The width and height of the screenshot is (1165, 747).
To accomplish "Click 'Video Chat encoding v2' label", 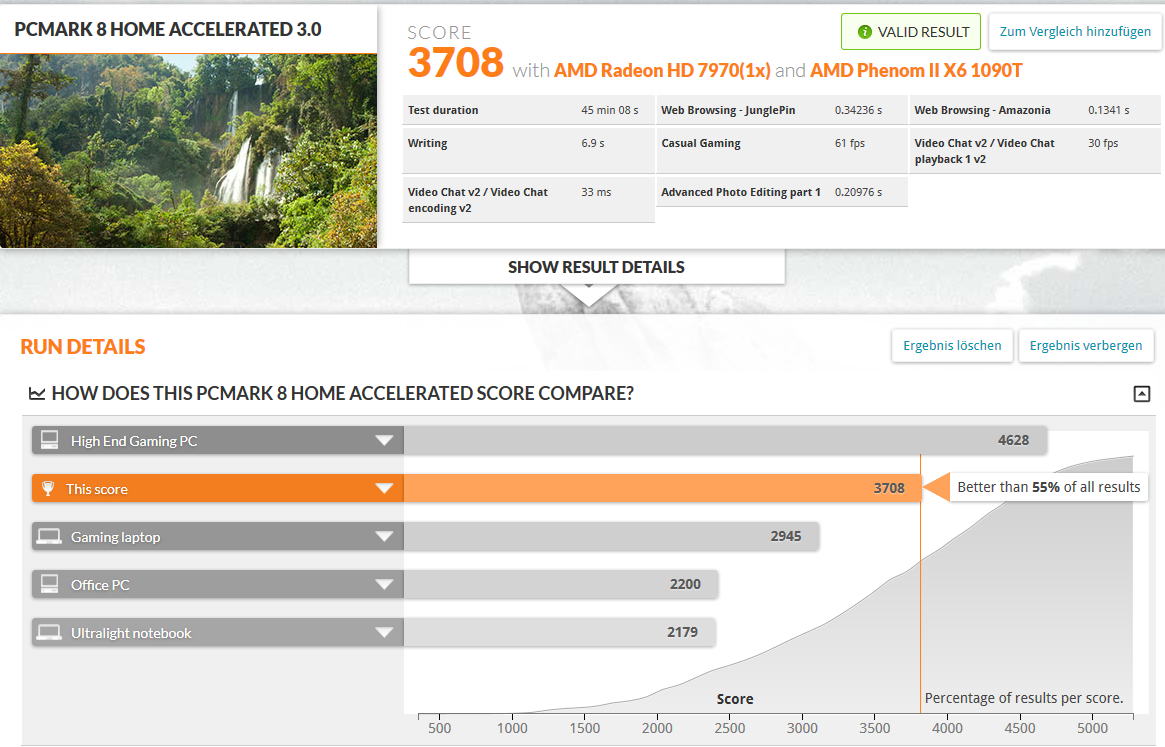I will [x=478, y=200].
